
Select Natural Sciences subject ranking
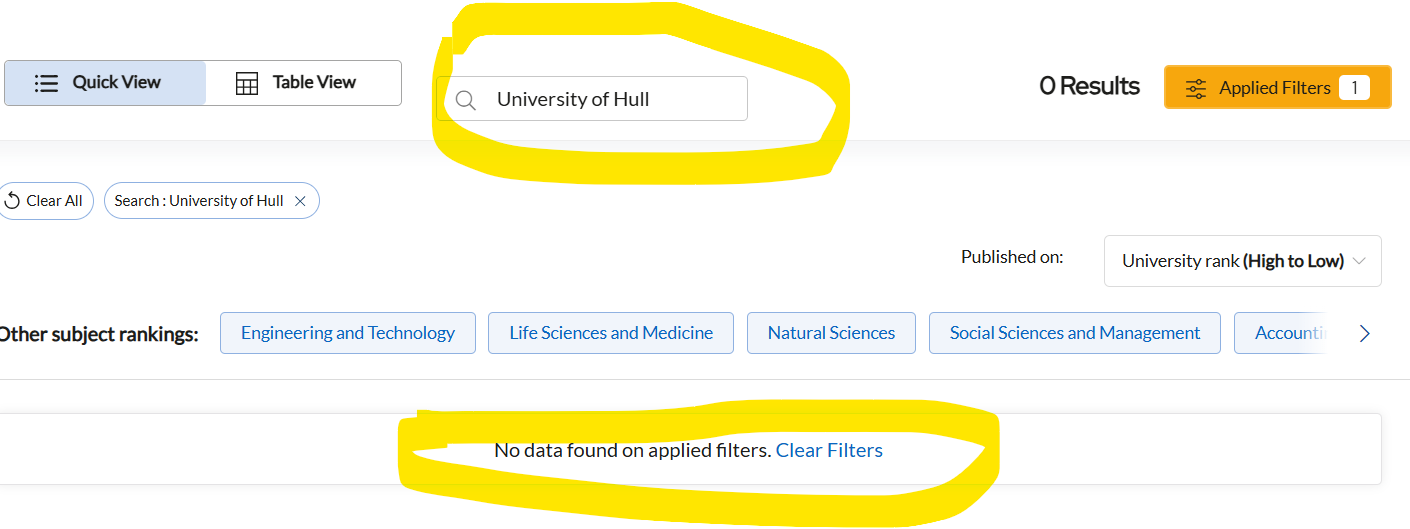coord(831,333)
